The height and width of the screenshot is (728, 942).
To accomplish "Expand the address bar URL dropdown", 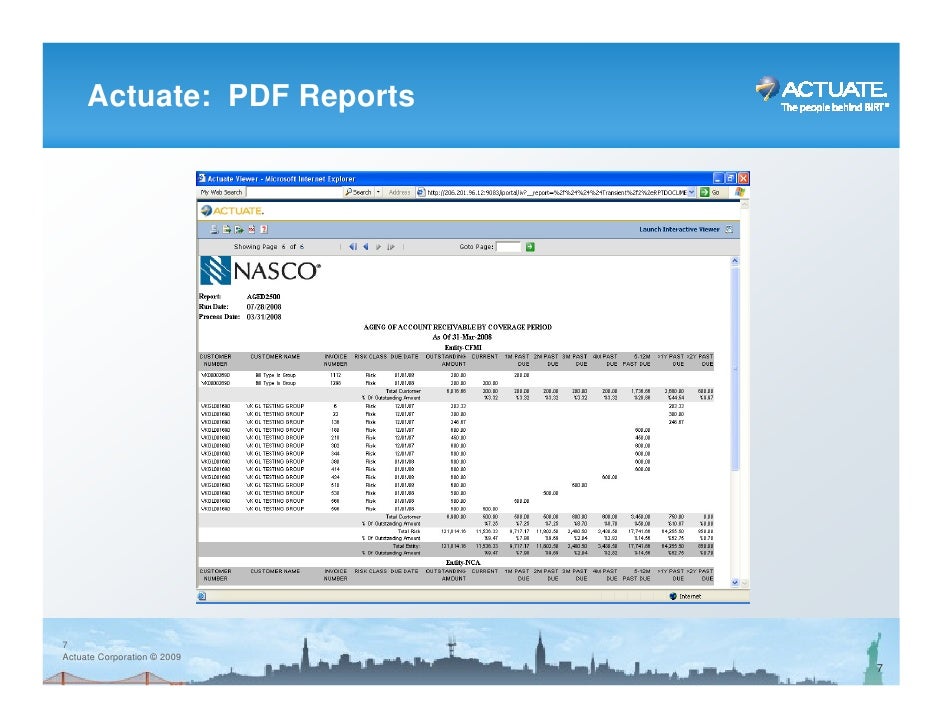I will click(691, 192).
